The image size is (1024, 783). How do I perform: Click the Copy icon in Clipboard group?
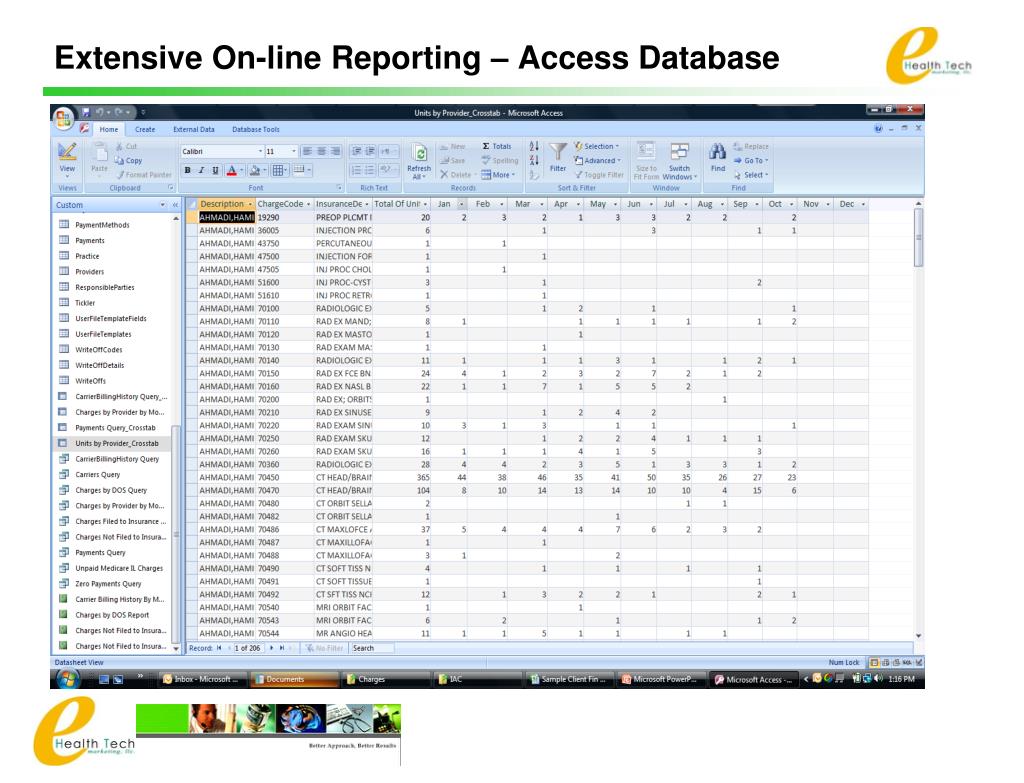pos(128,160)
